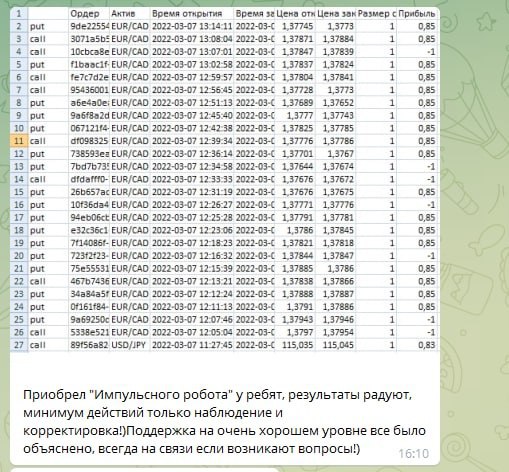
Task: Select the "Время открытия" header cell
Action: [x=192, y=14]
